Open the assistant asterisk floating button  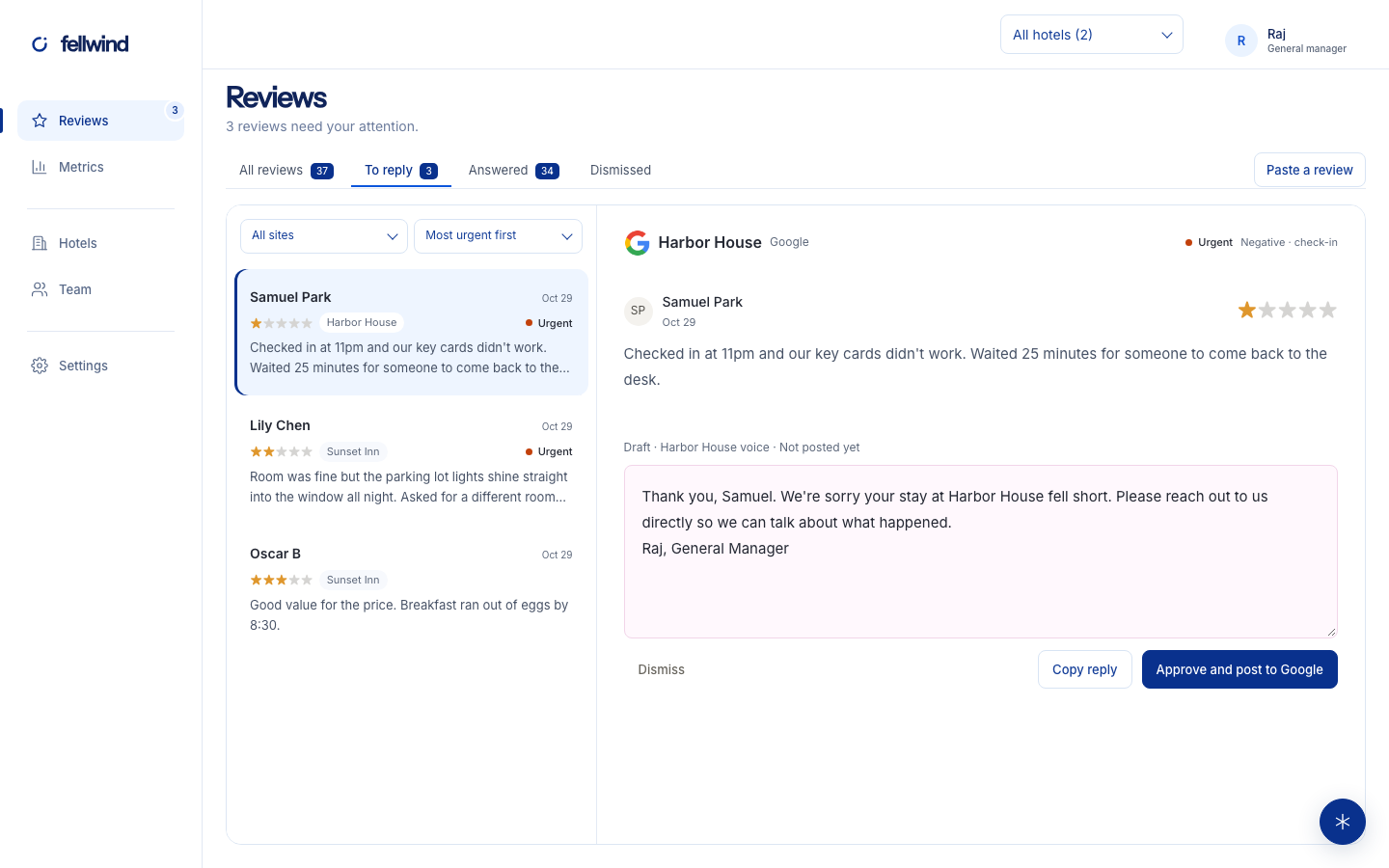(x=1342, y=822)
